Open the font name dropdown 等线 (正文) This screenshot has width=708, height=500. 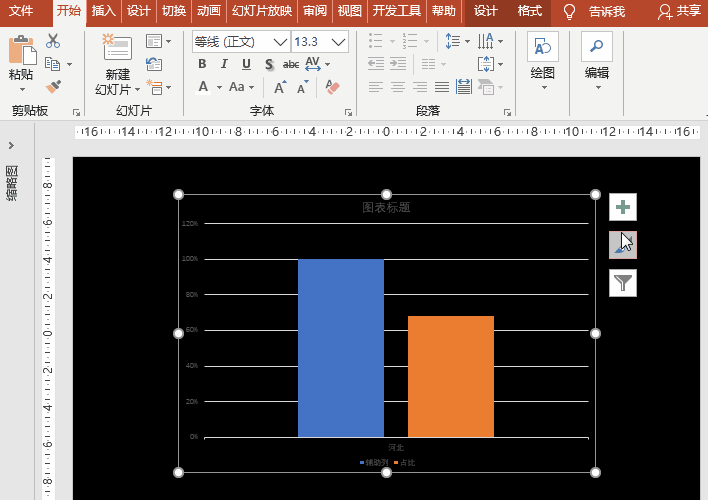coord(280,42)
